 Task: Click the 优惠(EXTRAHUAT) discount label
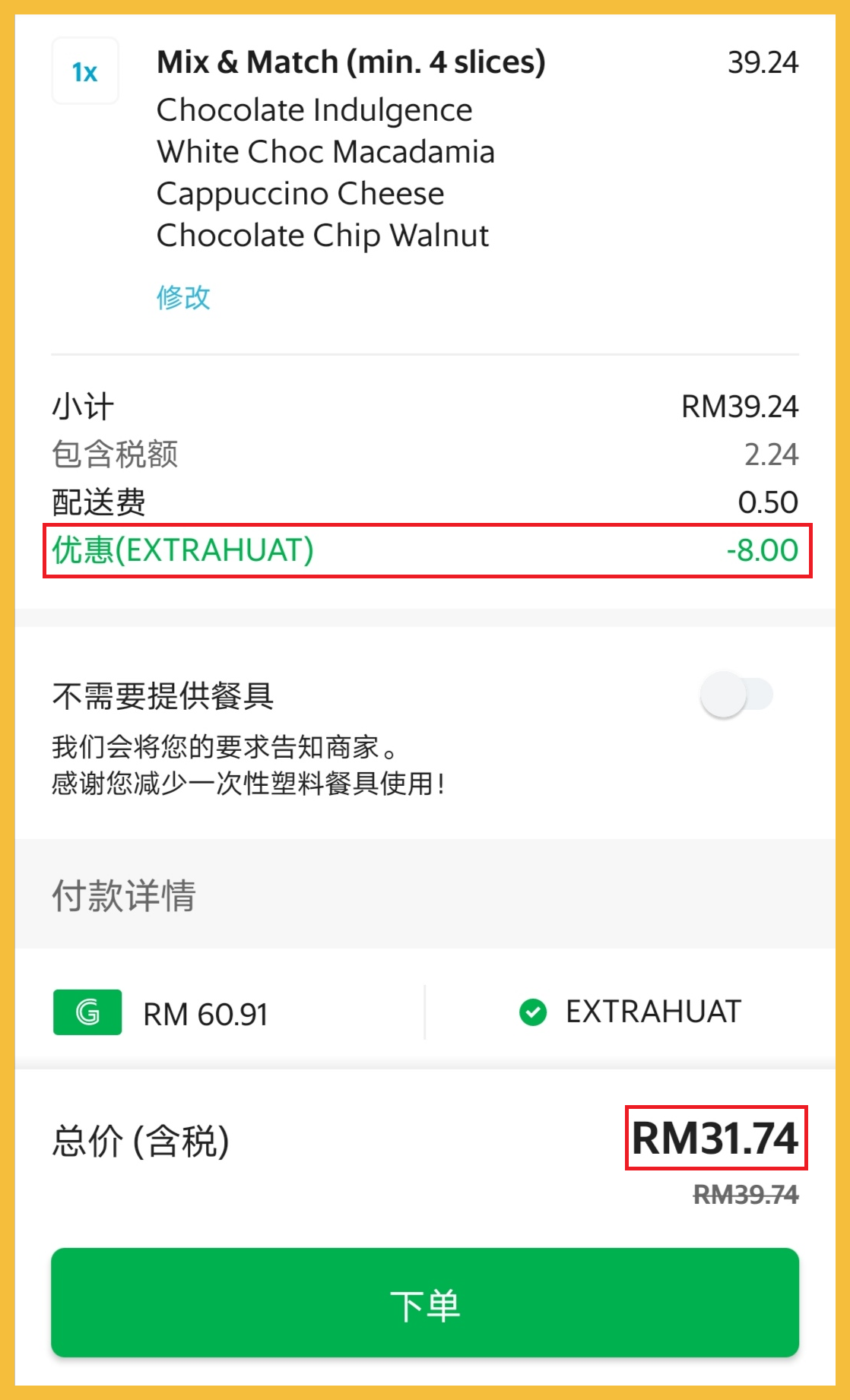pos(182,550)
